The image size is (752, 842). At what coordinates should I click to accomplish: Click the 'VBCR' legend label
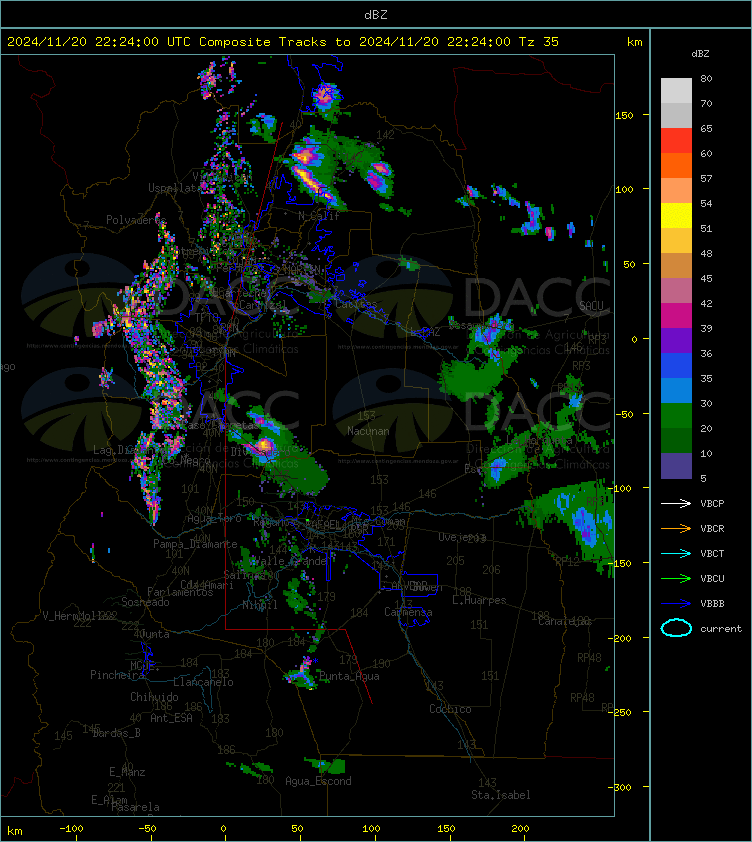tap(712, 529)
